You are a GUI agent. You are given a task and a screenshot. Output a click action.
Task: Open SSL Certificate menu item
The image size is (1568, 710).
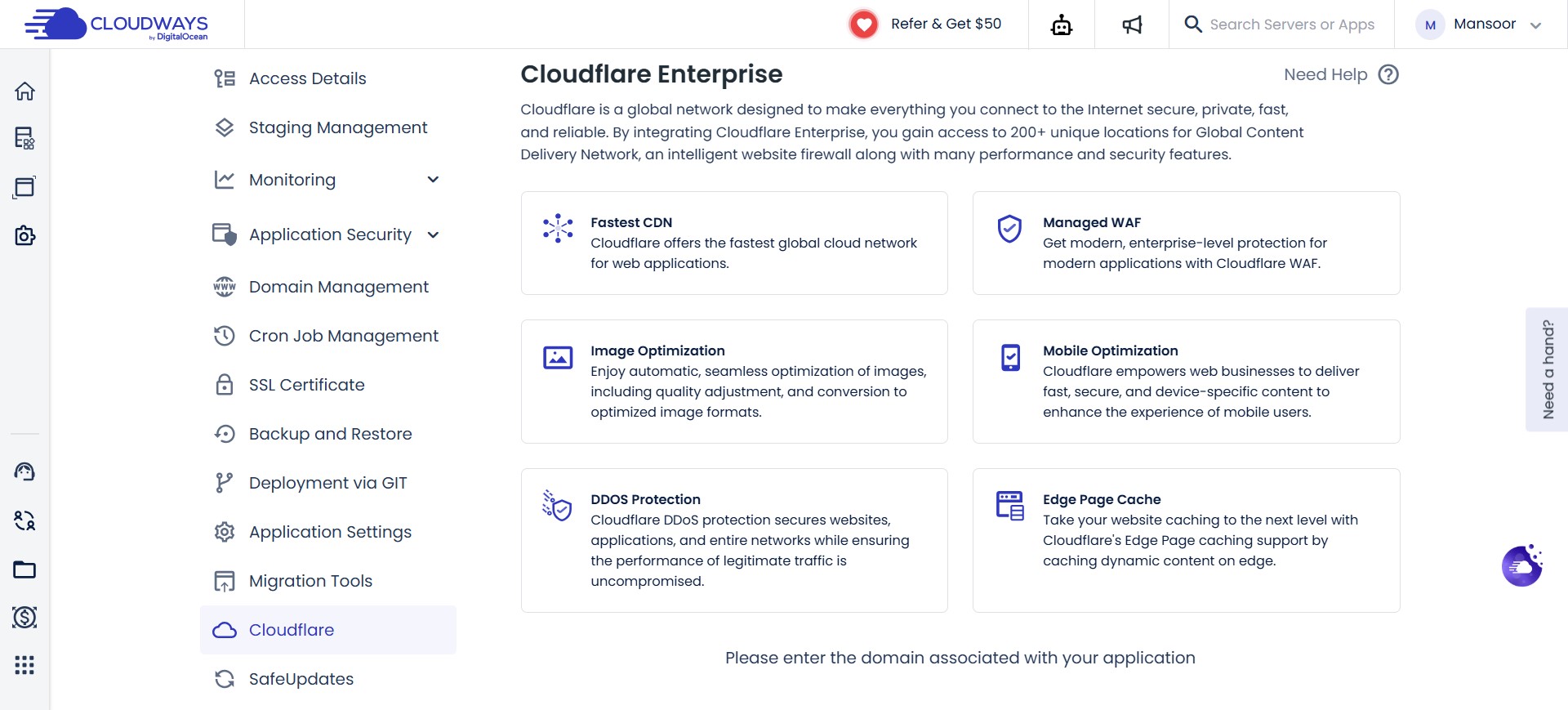[328, 385]
